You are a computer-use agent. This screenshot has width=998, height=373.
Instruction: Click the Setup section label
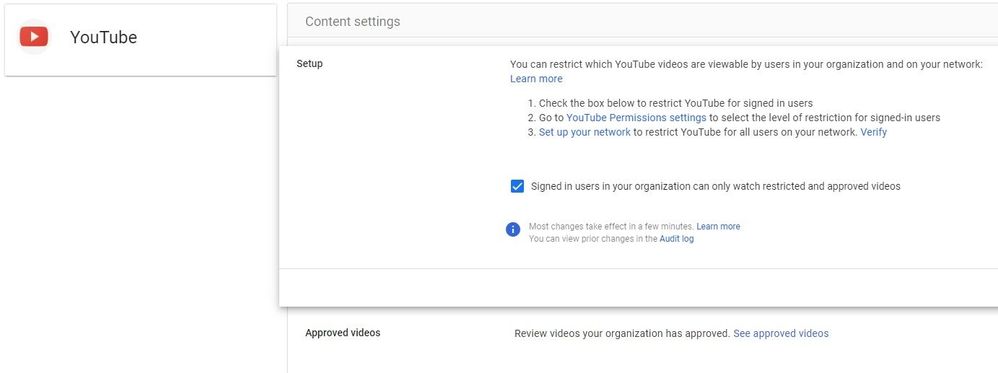click(309, 64)
